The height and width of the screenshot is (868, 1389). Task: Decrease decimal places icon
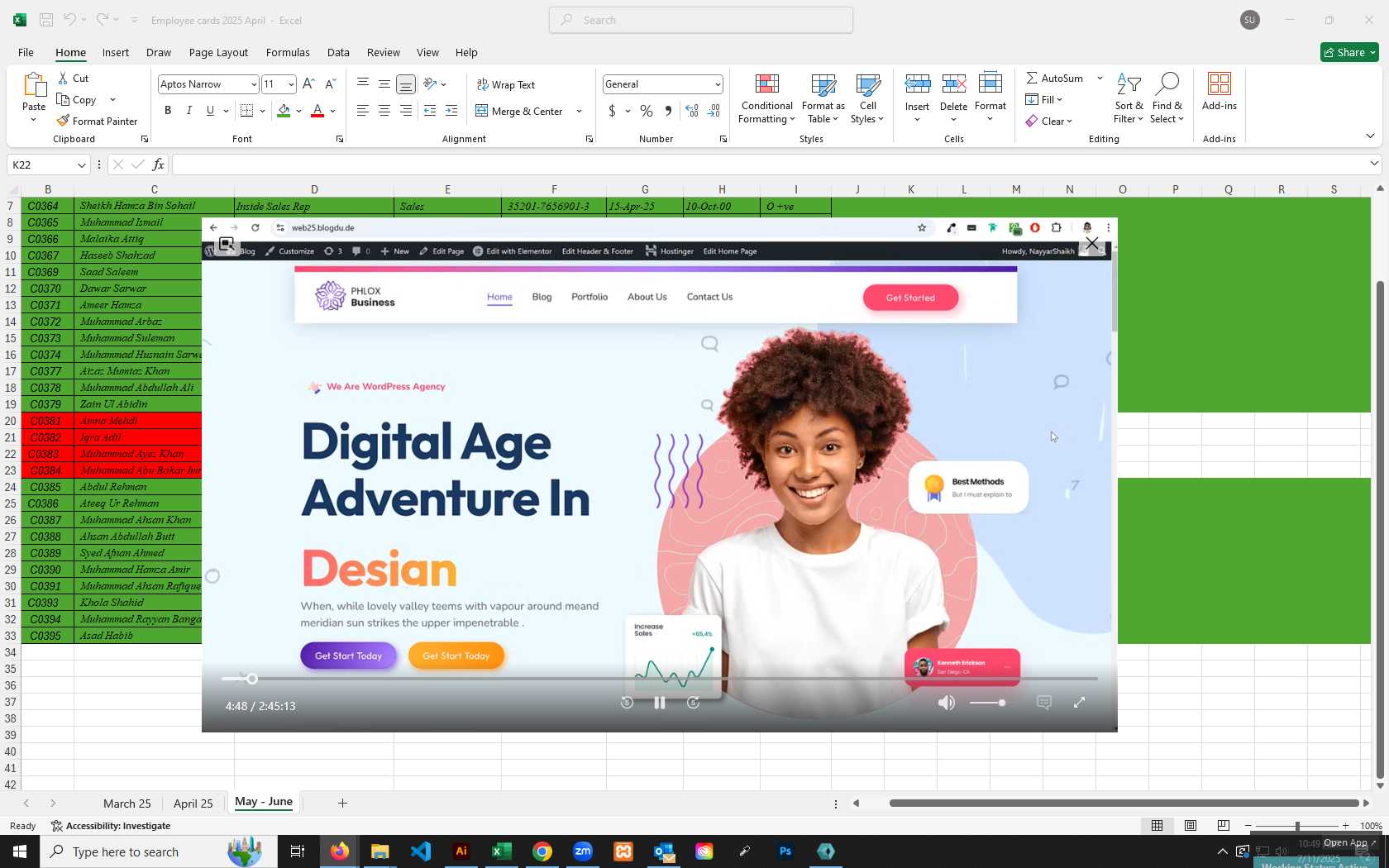[714, 111]
